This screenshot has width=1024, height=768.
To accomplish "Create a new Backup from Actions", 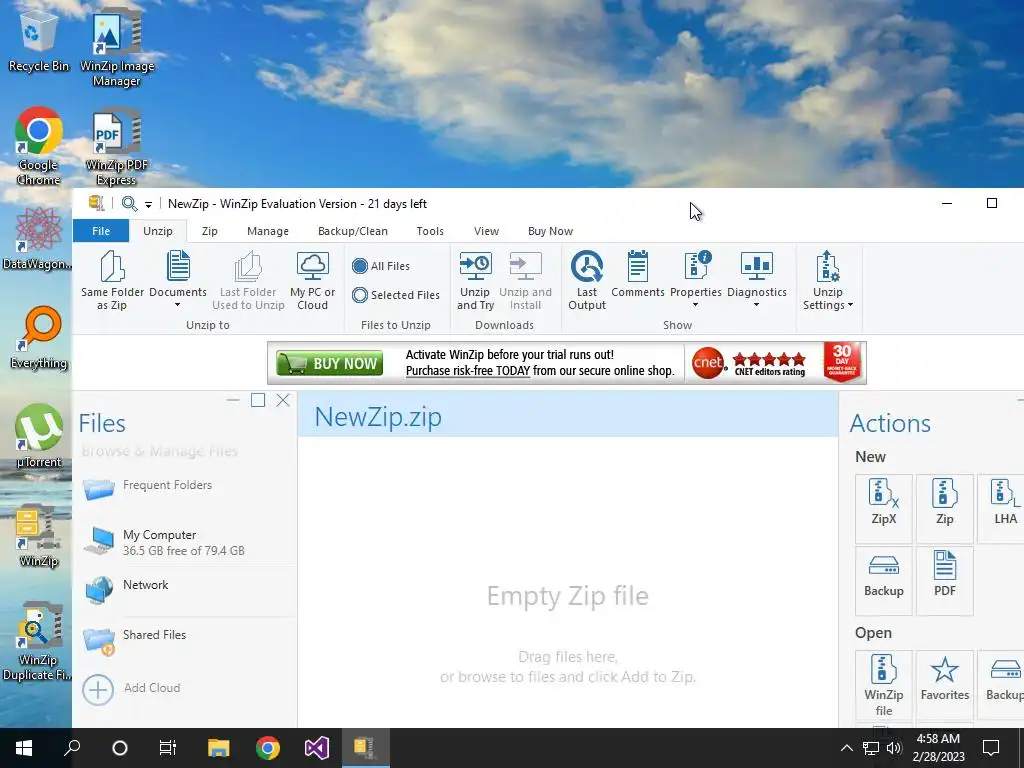I will 884,580.
